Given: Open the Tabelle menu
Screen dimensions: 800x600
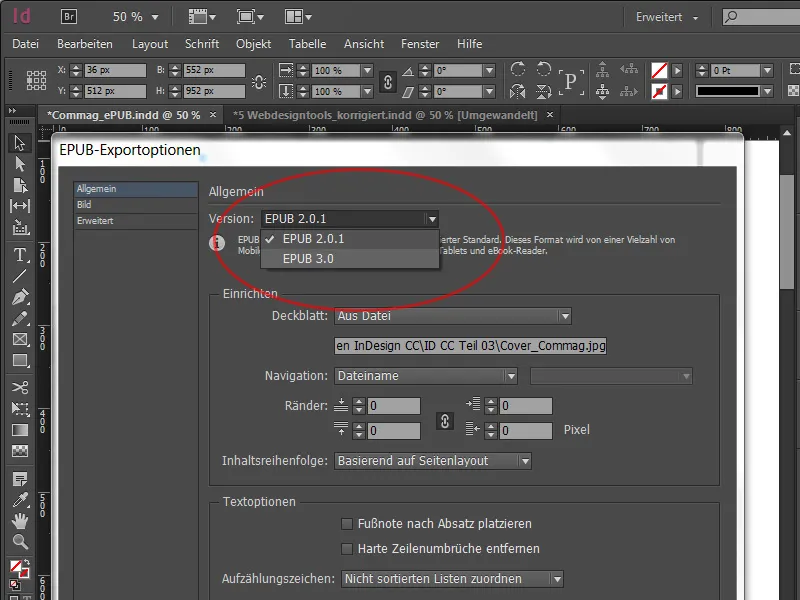Looking at the screenshot, I should click(x=307, y=44).
